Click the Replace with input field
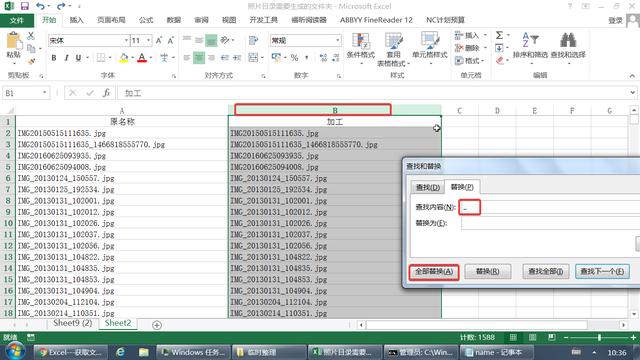 click(551, 223)
